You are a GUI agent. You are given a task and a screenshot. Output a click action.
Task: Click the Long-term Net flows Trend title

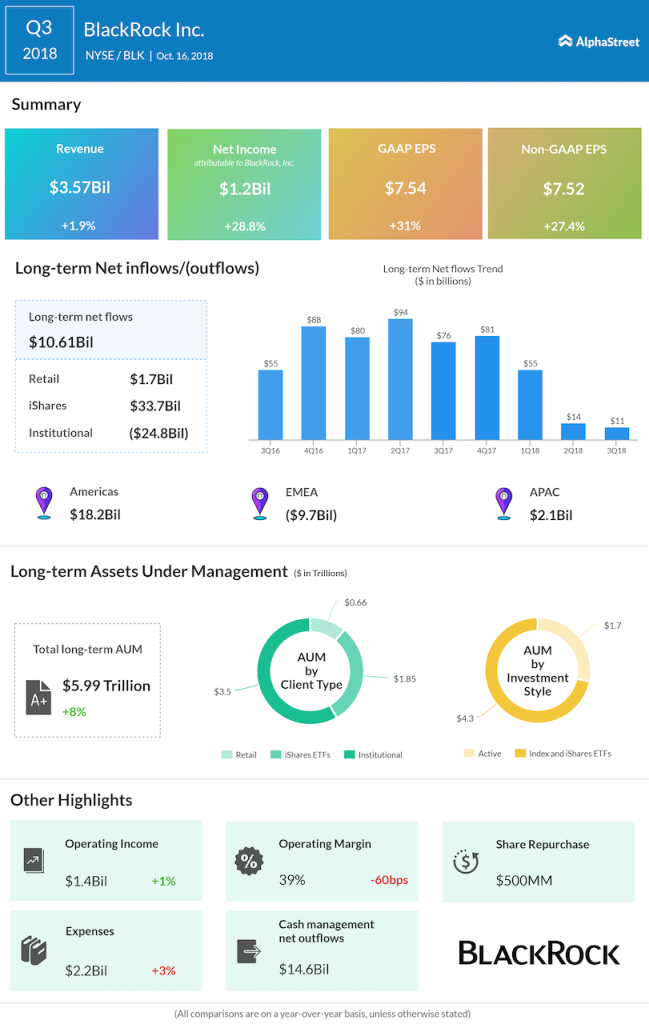tap(443, 275)
